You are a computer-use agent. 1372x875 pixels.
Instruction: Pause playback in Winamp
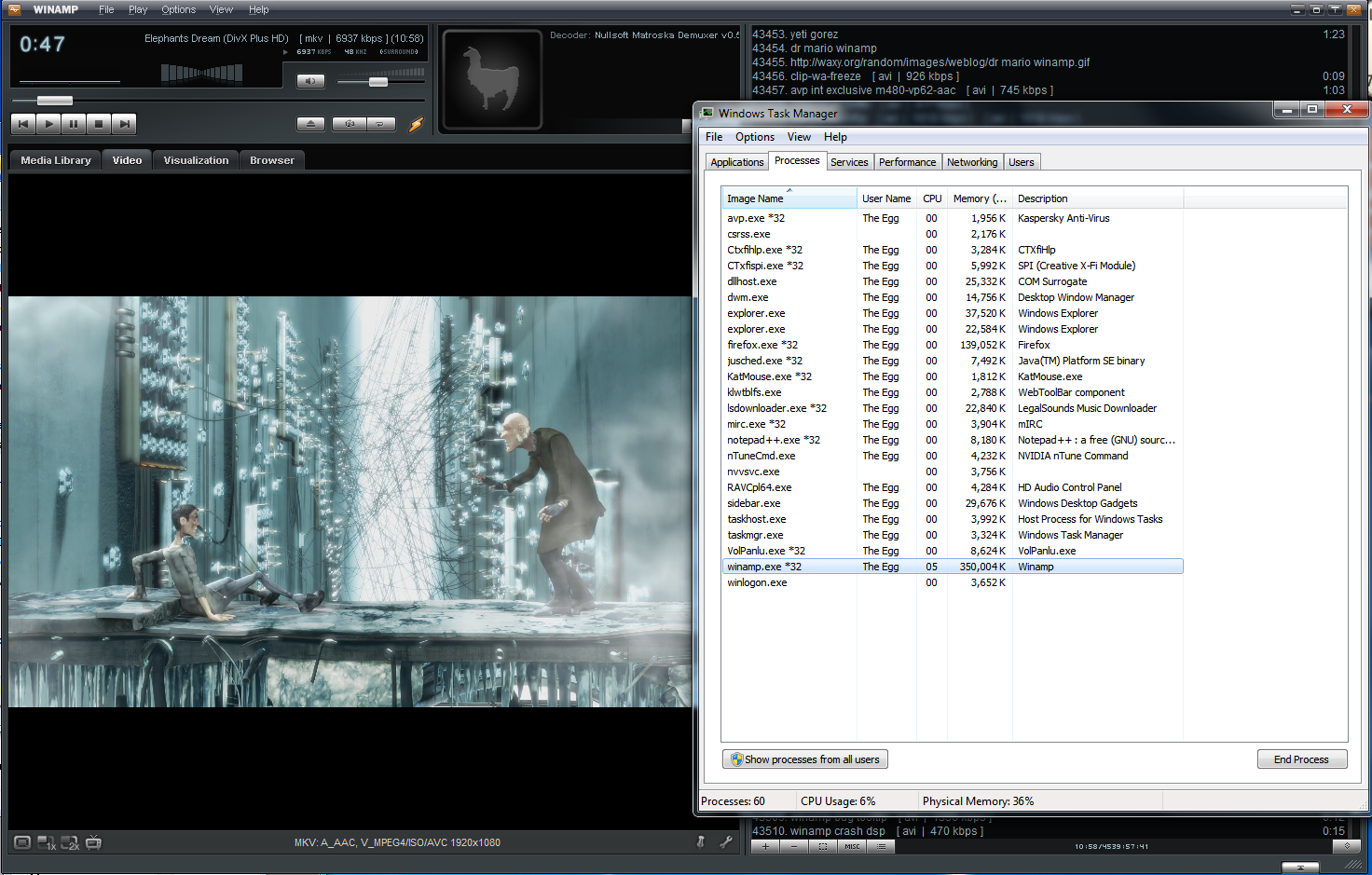pyautogui.click(x=74, y=123)
